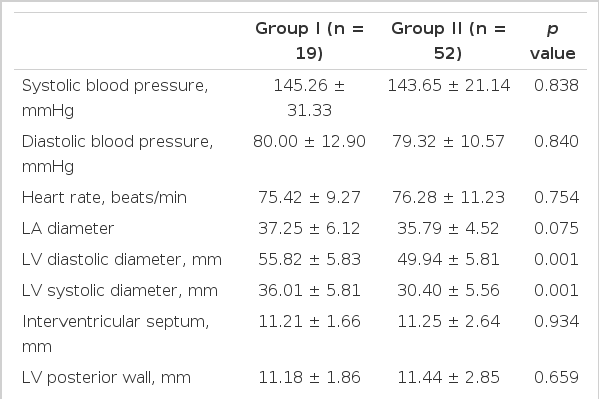Click the value 143.65 ± 21.14
599x399 pixels.
[x=448, y=85]
